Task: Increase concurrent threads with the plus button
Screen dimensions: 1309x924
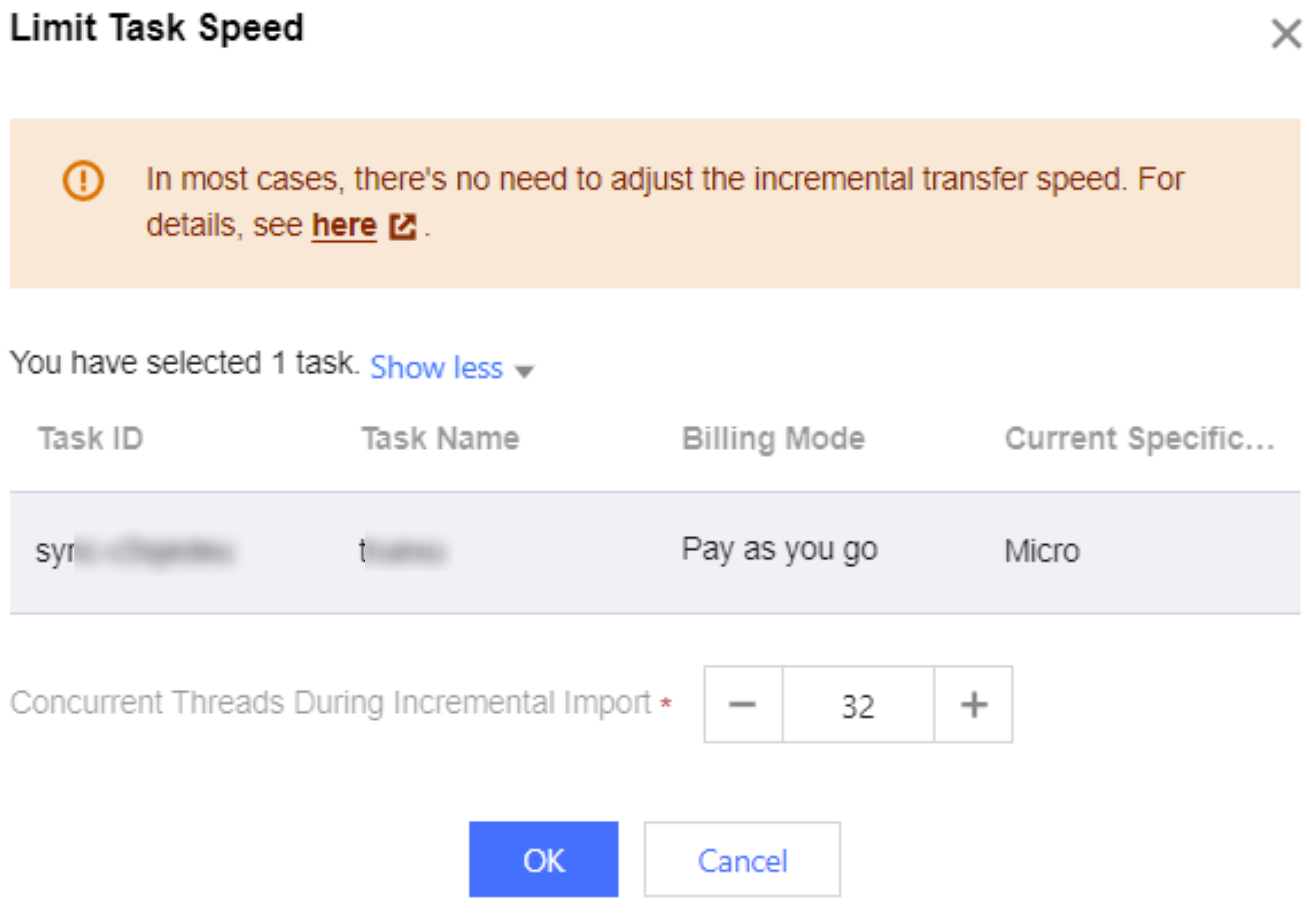Action: pos(973,704)
